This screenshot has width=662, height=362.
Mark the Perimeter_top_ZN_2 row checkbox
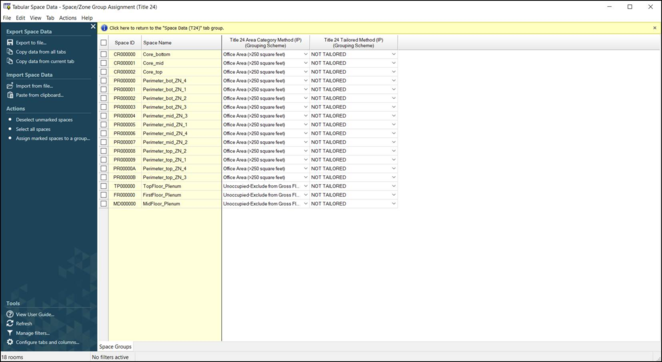click(103, 151)
